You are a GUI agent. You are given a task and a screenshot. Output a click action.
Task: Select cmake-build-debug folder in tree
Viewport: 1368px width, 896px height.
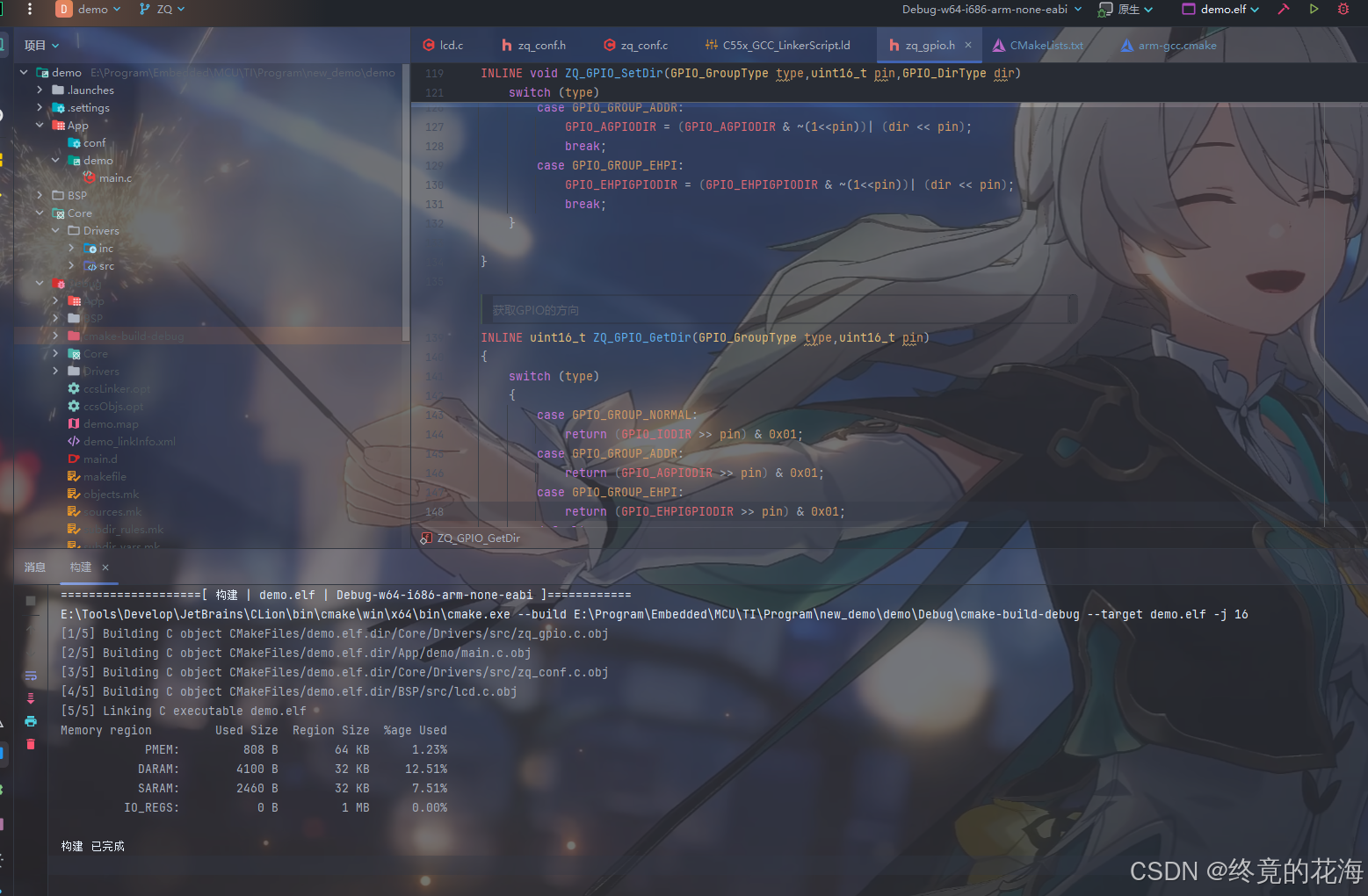tap(126, 336)
